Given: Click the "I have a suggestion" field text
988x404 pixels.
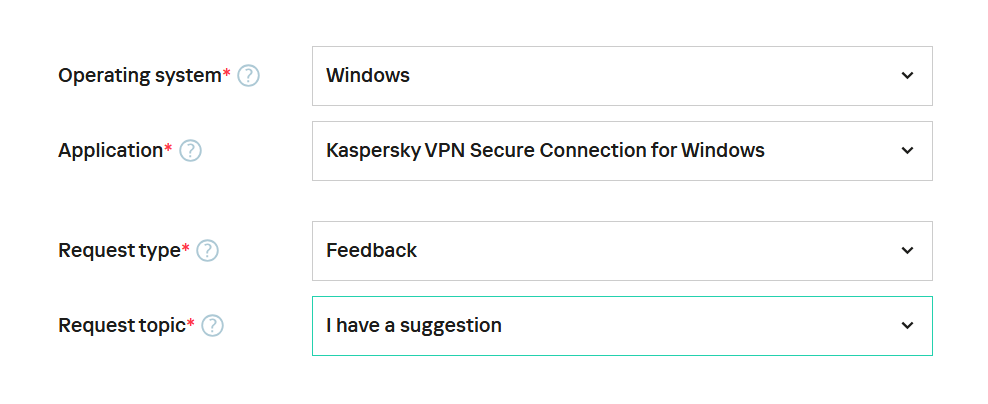Looking at the screenshot, I should click(x=414, y=326).
